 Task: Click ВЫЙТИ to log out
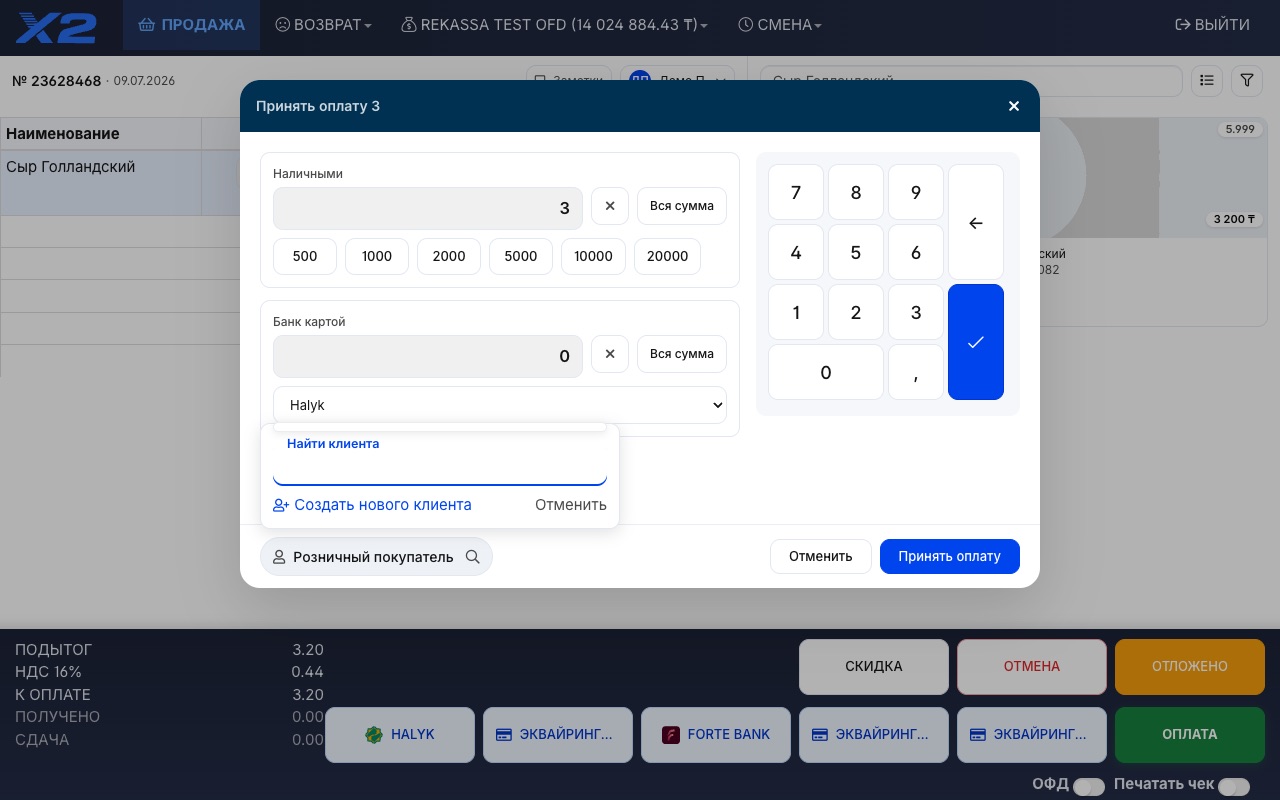(1212, 25)
